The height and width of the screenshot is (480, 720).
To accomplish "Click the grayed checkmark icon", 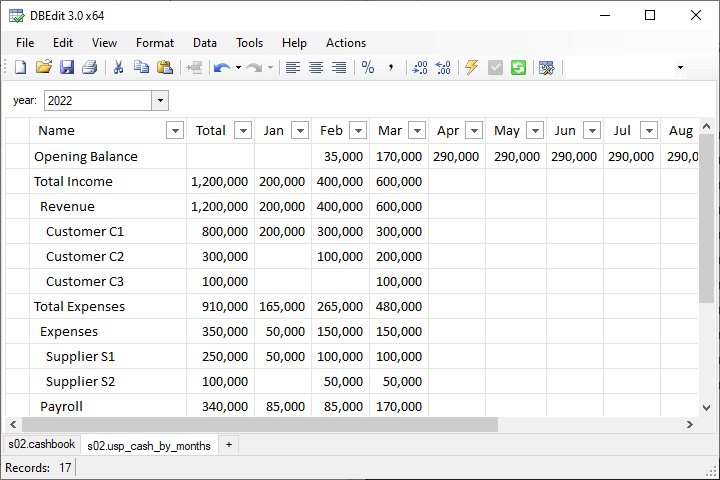I will 495,68.
